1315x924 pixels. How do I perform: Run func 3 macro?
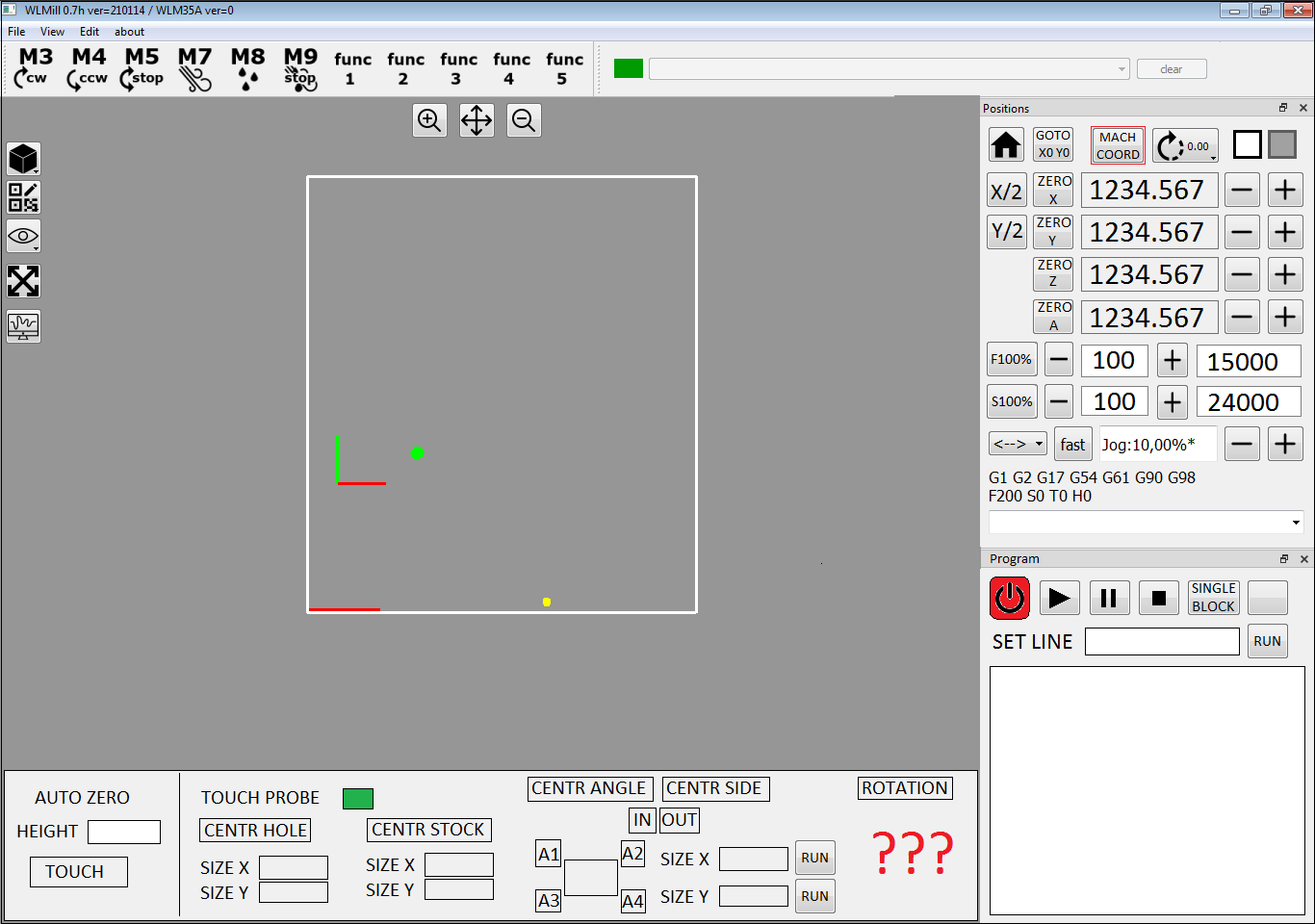point(458,68)
